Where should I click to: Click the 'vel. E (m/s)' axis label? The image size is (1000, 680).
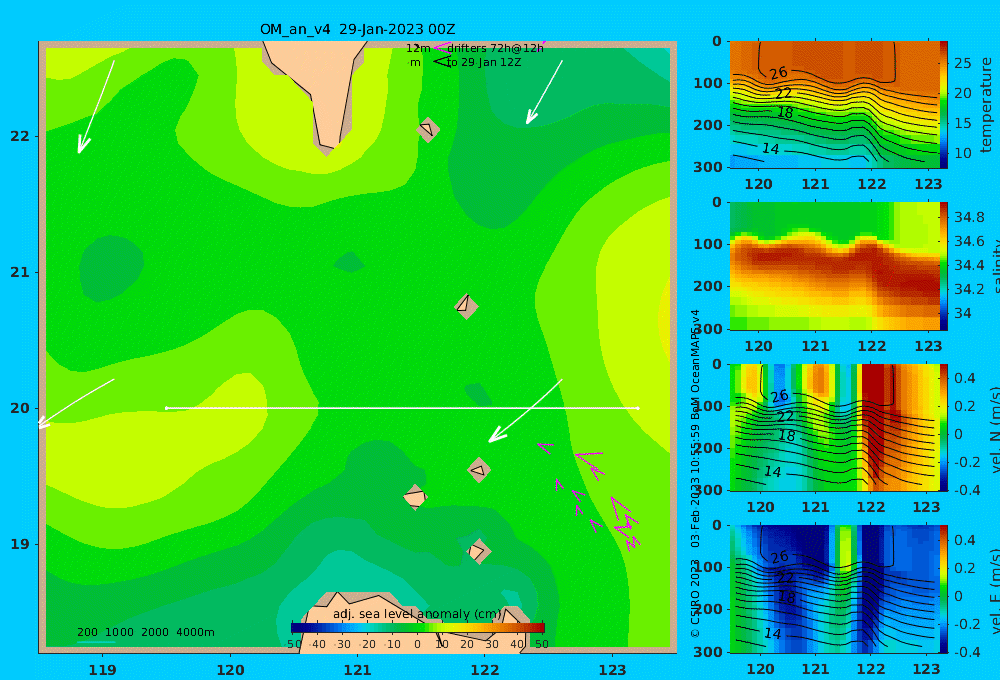995,591
